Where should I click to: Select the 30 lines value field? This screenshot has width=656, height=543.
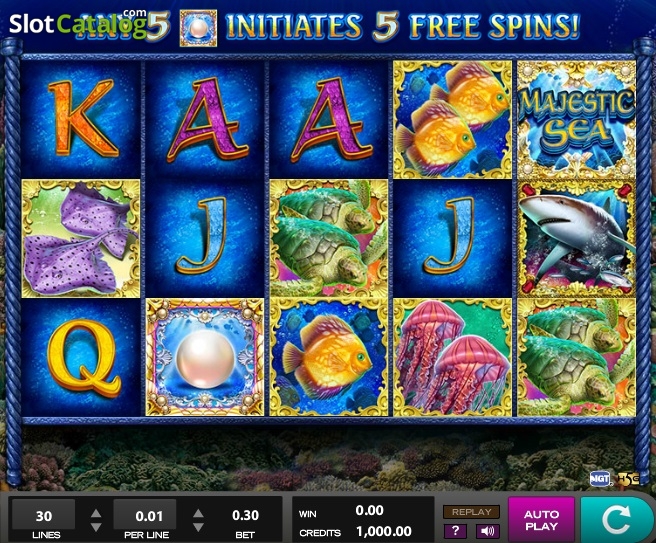pos(44,515)
